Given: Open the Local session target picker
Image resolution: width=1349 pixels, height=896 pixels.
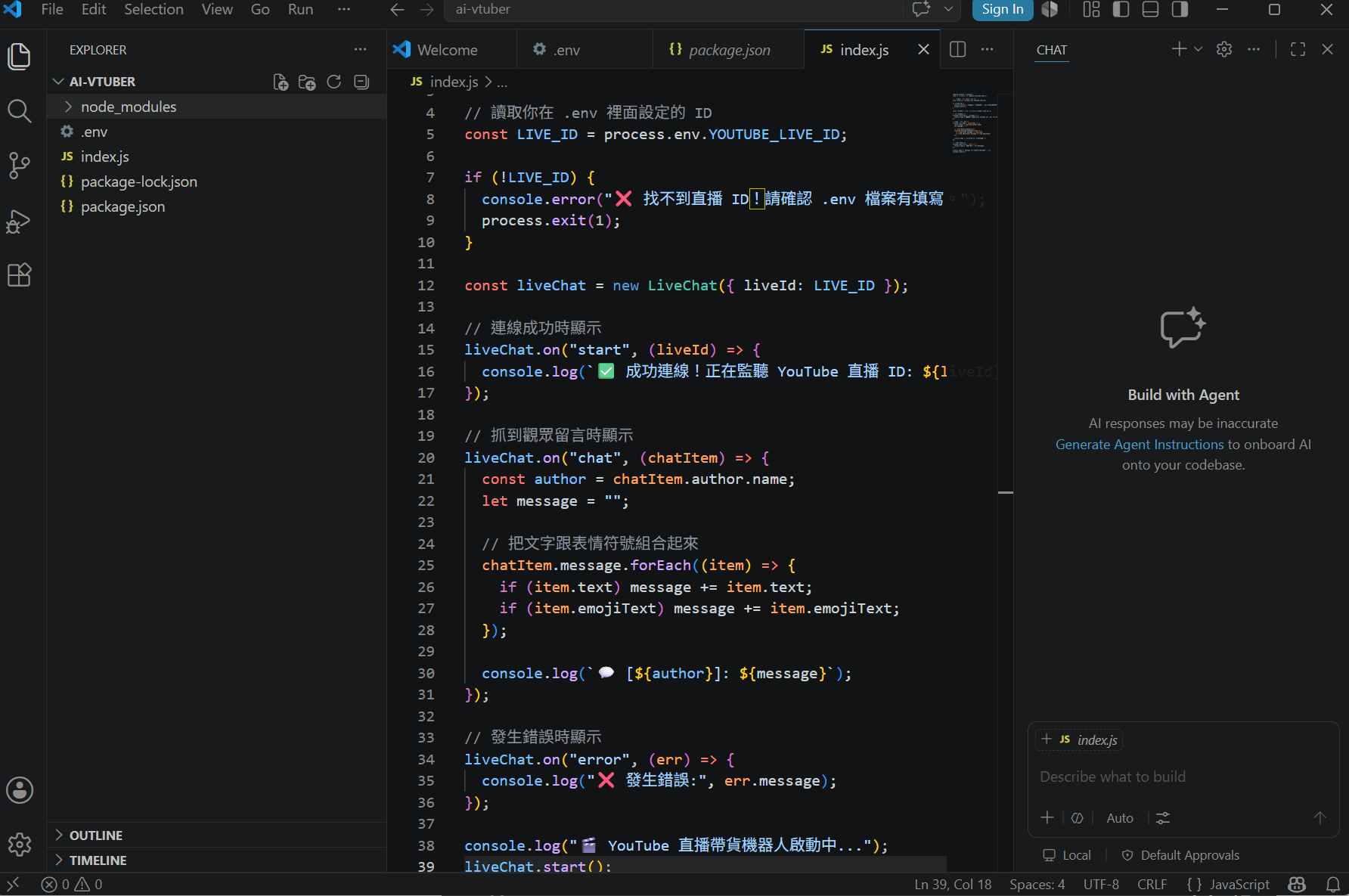Looking at the screenshot, I should click(x=1067, y=855).
